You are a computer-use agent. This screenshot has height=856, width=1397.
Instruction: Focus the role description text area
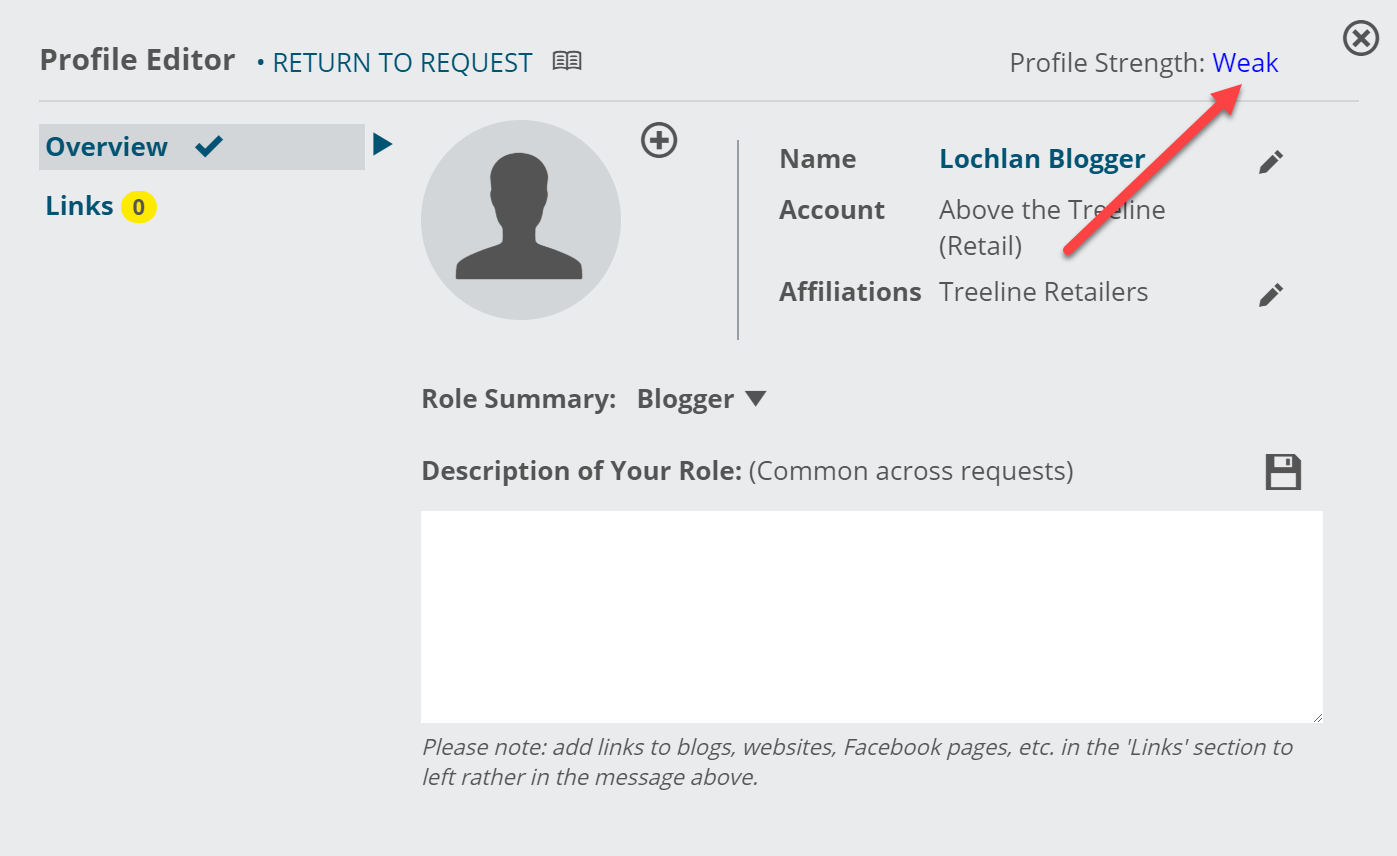[872, 617]
